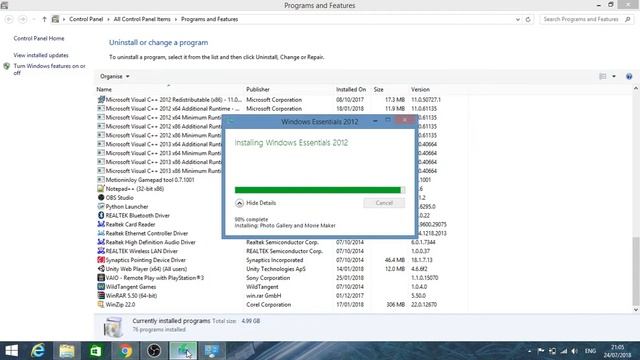Click the list vertical scrollbar thumb

(x=636, y=271)
